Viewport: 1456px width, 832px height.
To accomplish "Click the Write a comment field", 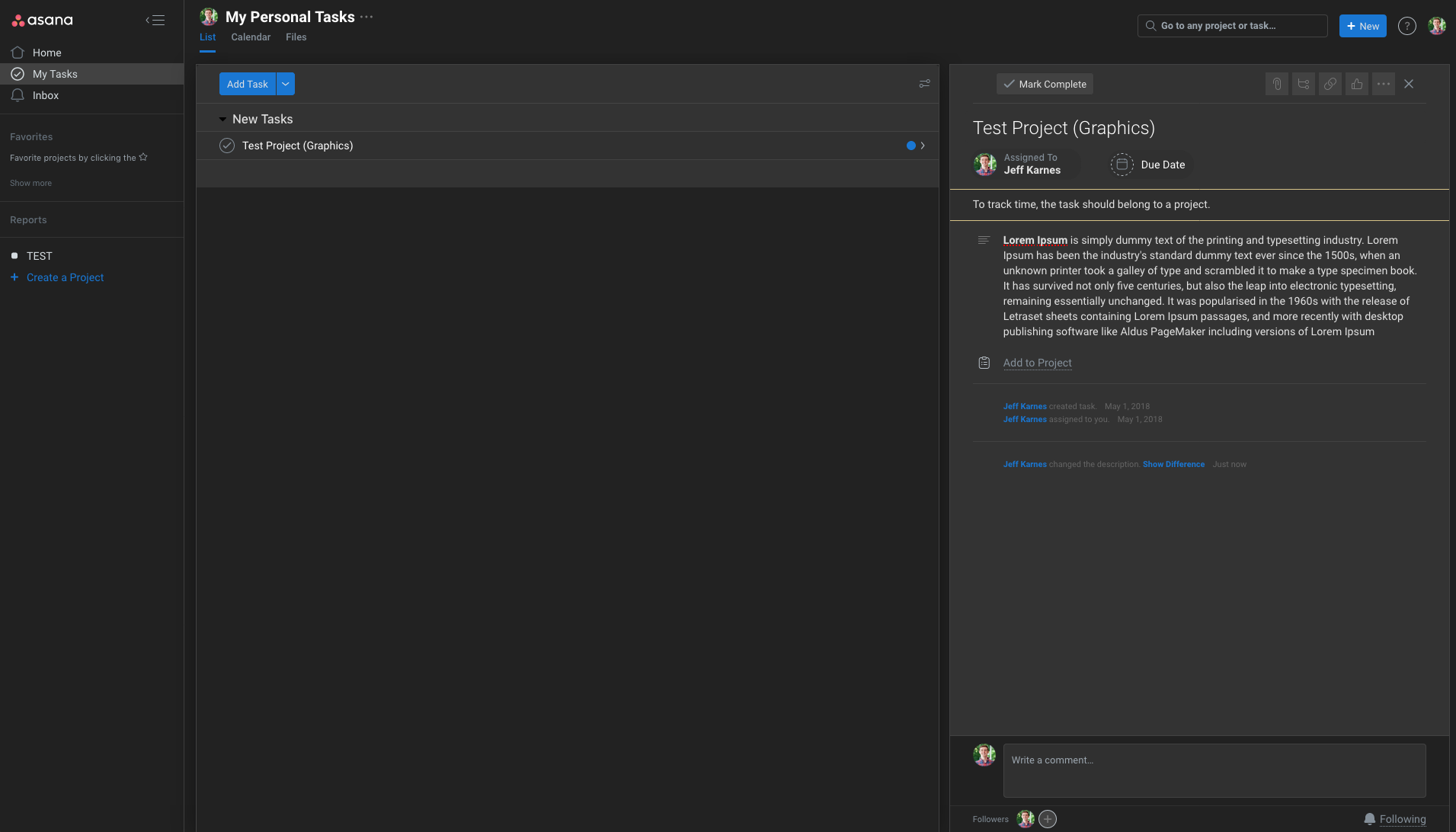I will point(1214,770).
